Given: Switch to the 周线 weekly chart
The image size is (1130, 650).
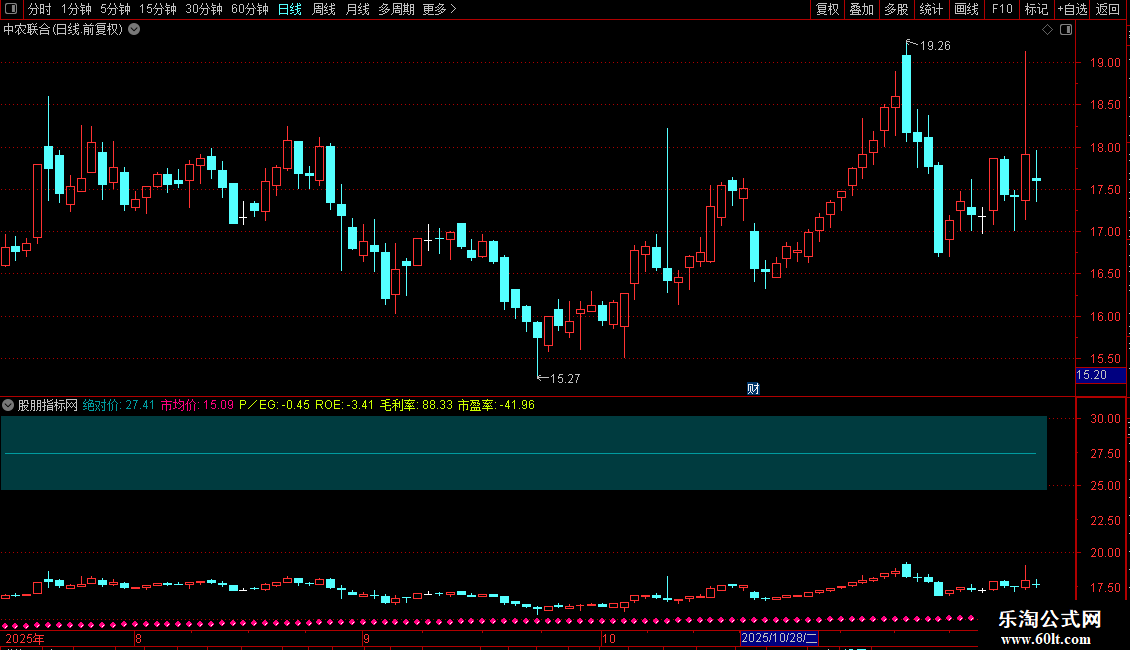Looking at the screenshot, I should click(x=324, y=9).
